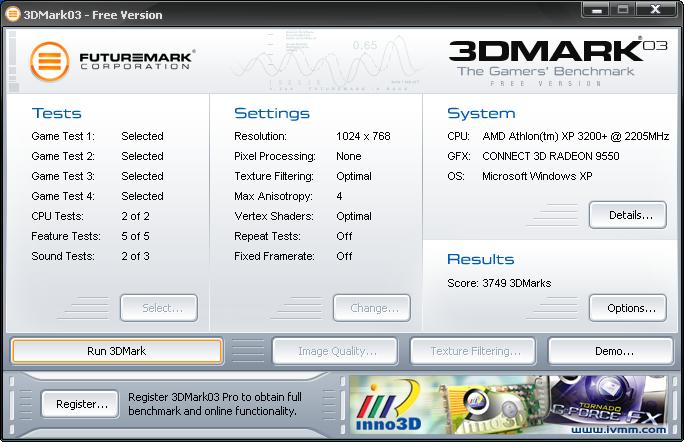Click the Max Anisotropy value '4'
This screenshot has height=442, width=684.
[339, 196]
